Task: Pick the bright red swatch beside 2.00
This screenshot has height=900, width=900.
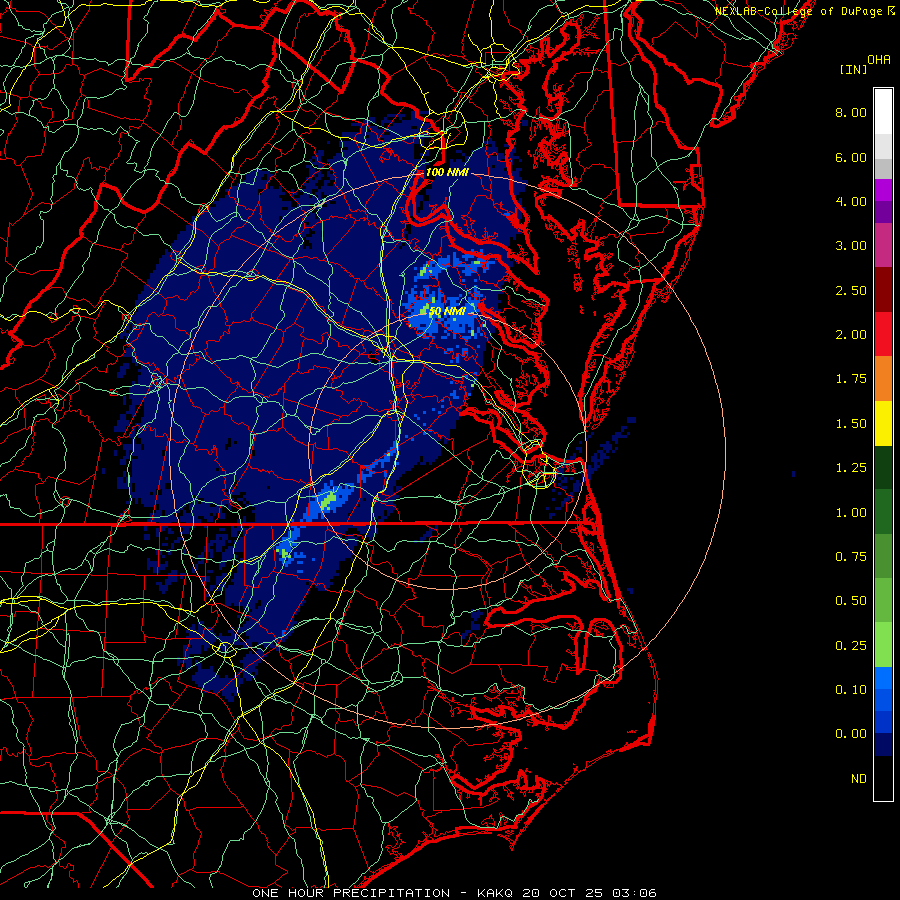Action: coord(883,334)
